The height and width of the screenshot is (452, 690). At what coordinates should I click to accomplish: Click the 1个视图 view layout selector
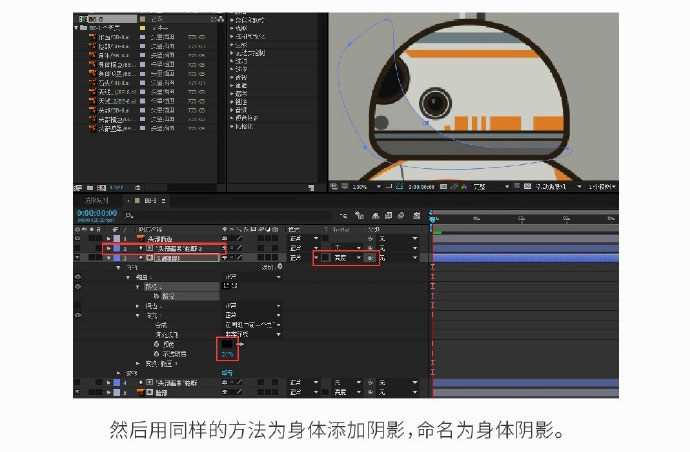point(602,187)
